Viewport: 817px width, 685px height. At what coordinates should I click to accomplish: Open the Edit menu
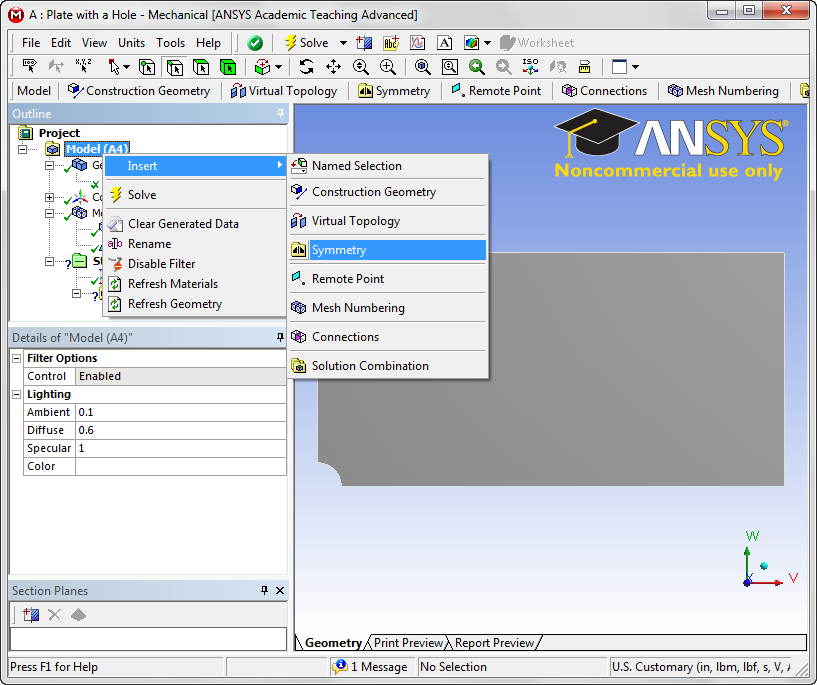(x=61, y=43)
